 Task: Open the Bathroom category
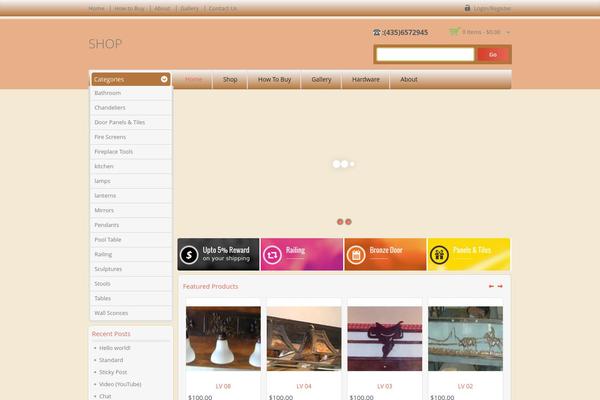(x=131, y=93)
